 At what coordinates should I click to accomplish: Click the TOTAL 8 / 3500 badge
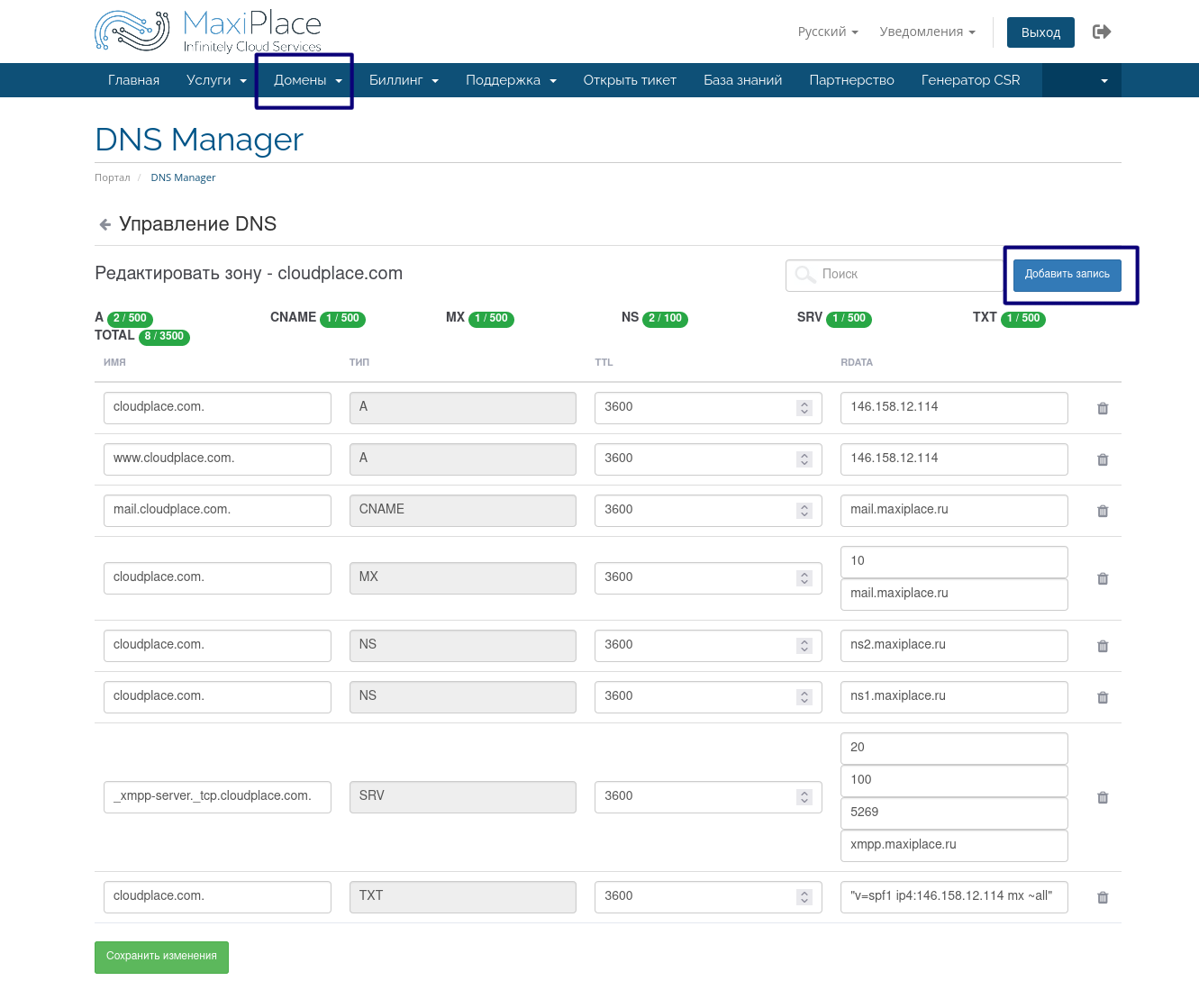164,337
